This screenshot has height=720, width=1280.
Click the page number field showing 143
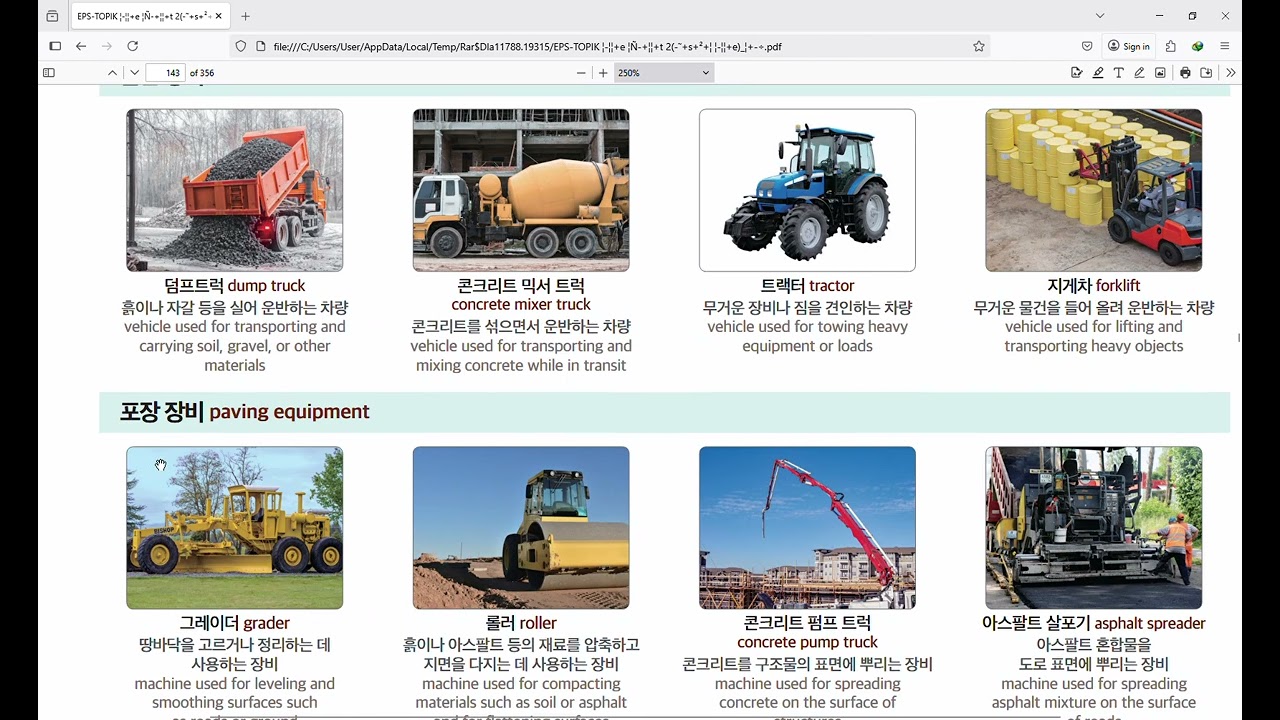166,73
